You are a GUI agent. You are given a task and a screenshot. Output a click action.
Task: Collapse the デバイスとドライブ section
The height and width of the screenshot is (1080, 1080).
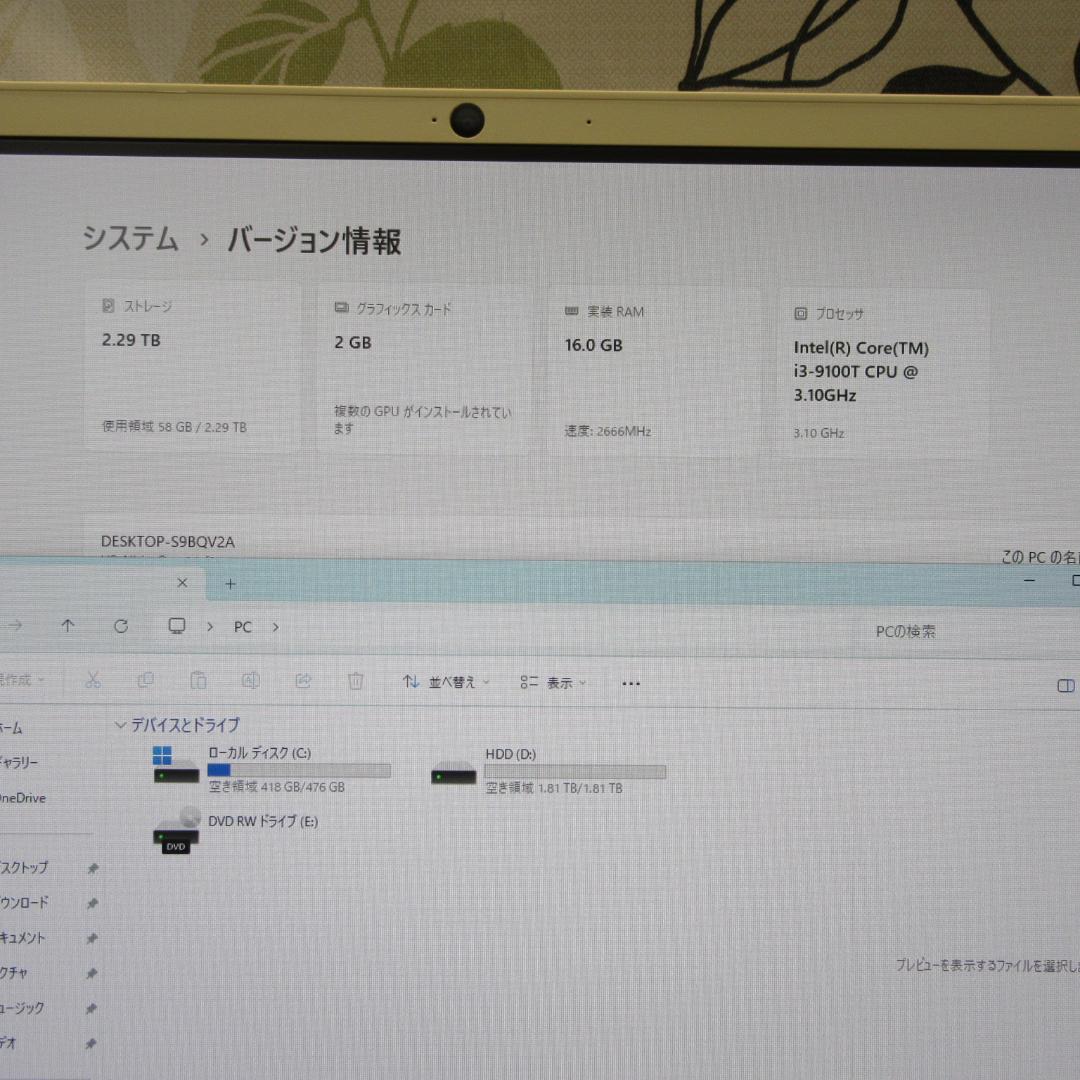pyautogui.click(x=120, y=725)
